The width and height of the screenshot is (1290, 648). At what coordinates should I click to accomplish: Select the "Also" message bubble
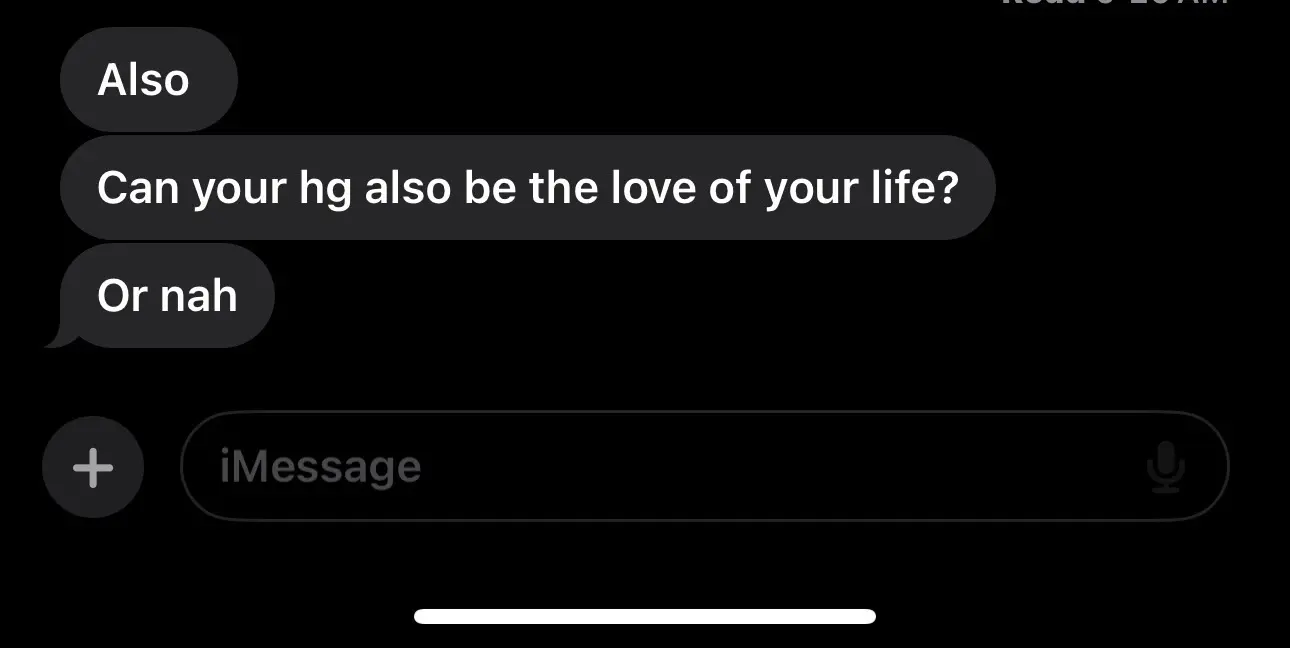pyautogui.click(x=148, y=79)
